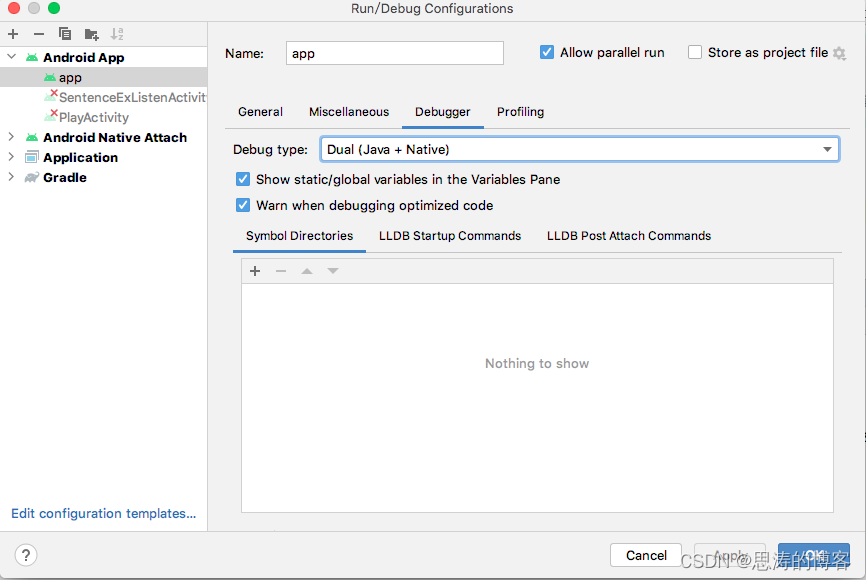
Task: Add a new run configuration
Action: coord(13,34)
